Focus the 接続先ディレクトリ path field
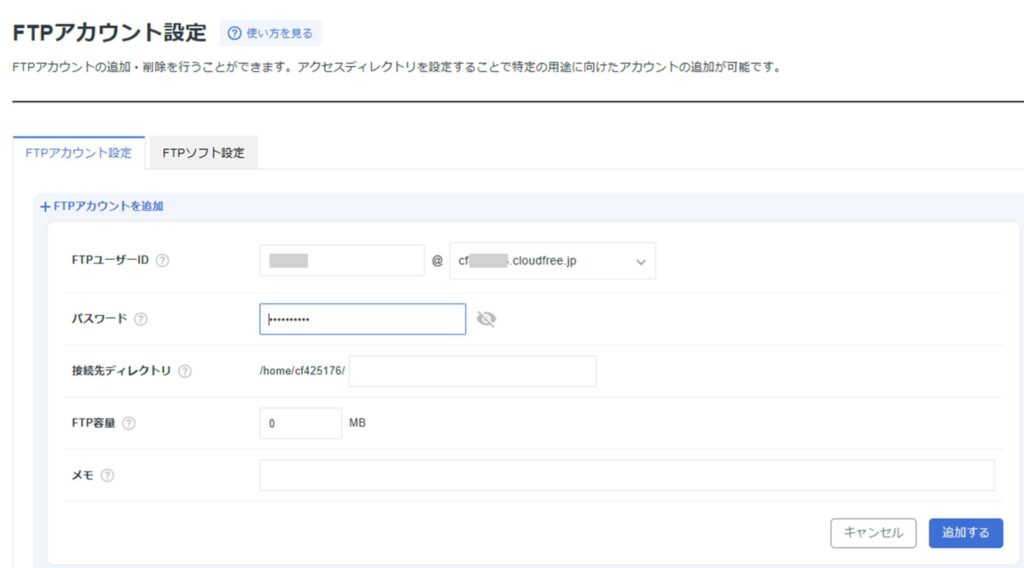 pyautogui.click(x=472, y=371)
